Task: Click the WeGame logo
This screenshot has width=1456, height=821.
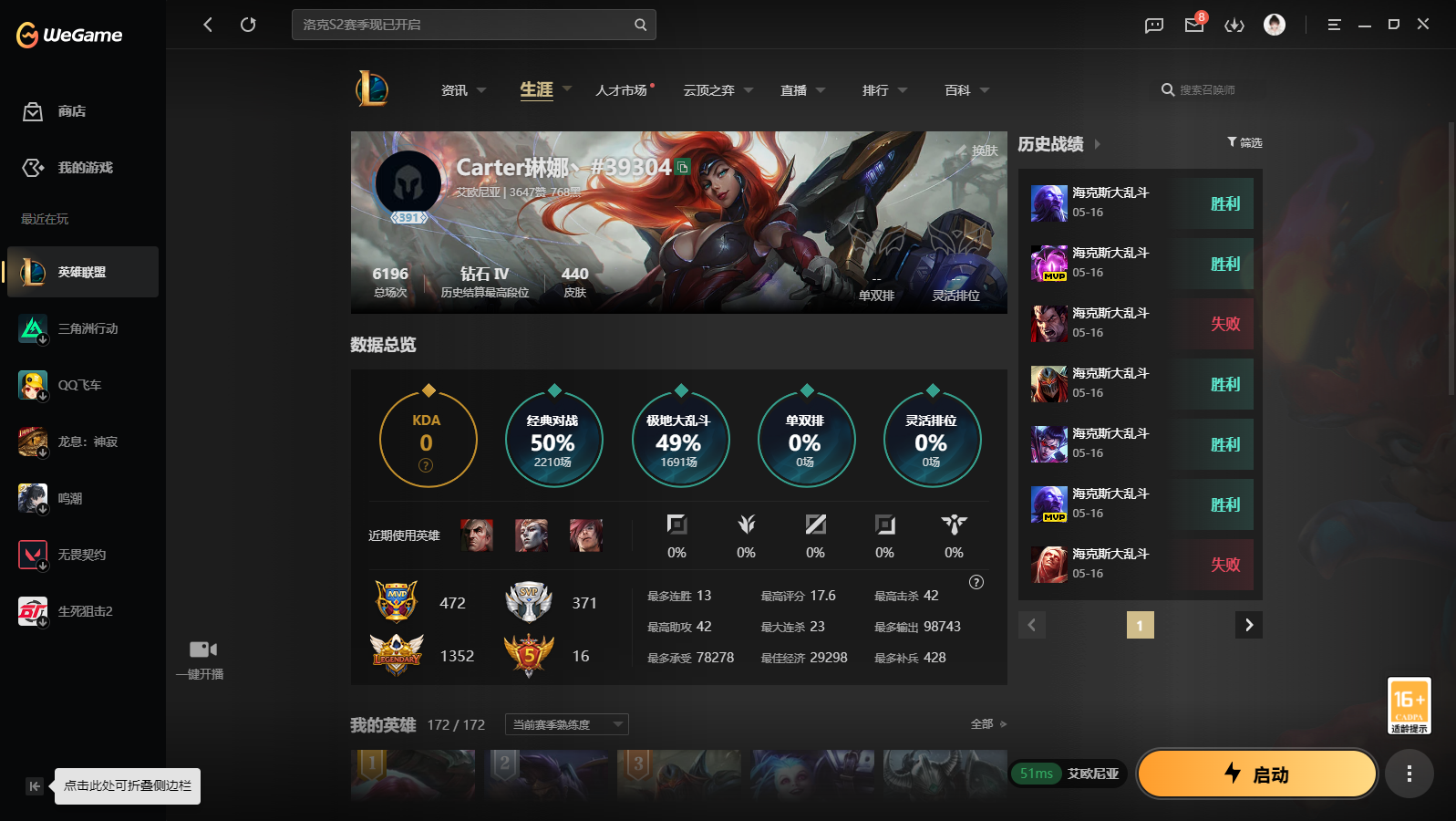Action: pyautogui.click(x=69, y=35)
